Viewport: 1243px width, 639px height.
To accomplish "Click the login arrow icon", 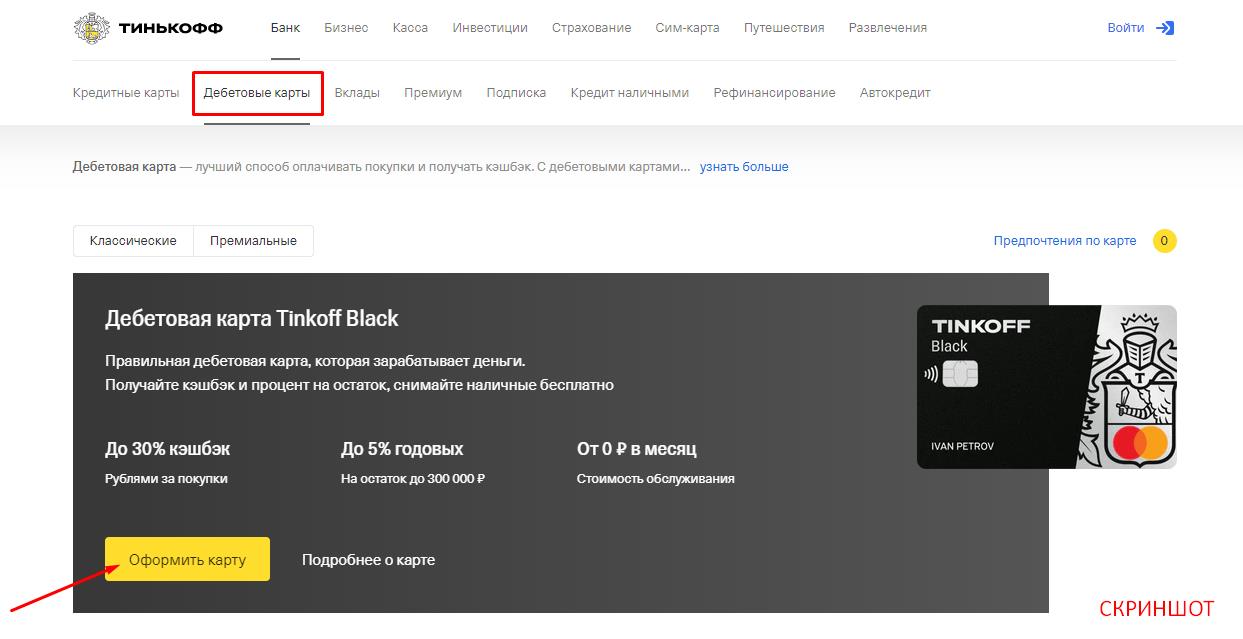I will coord(1165,28).
